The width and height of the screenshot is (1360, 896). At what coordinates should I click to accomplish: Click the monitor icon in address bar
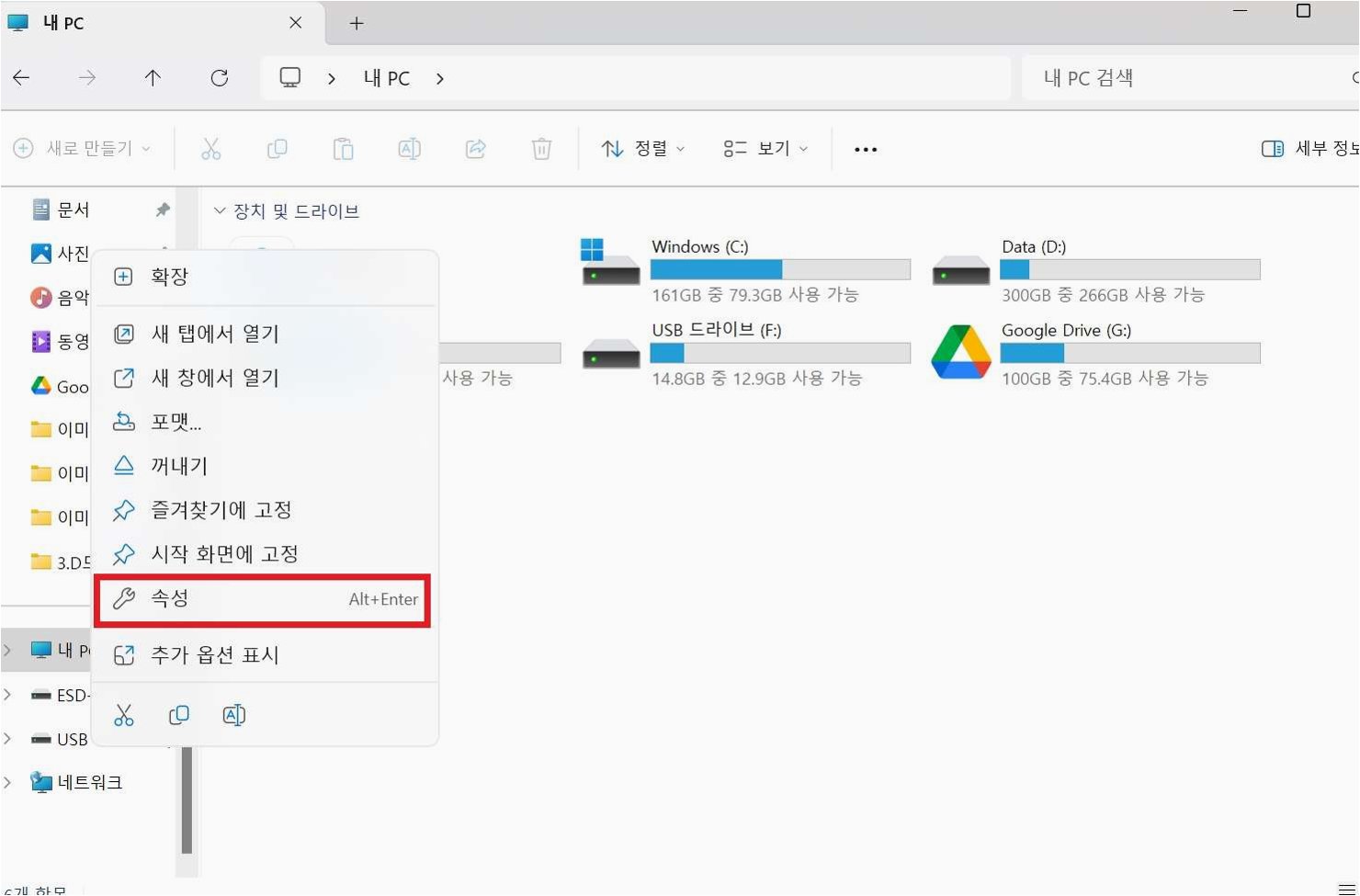[290, 78]
